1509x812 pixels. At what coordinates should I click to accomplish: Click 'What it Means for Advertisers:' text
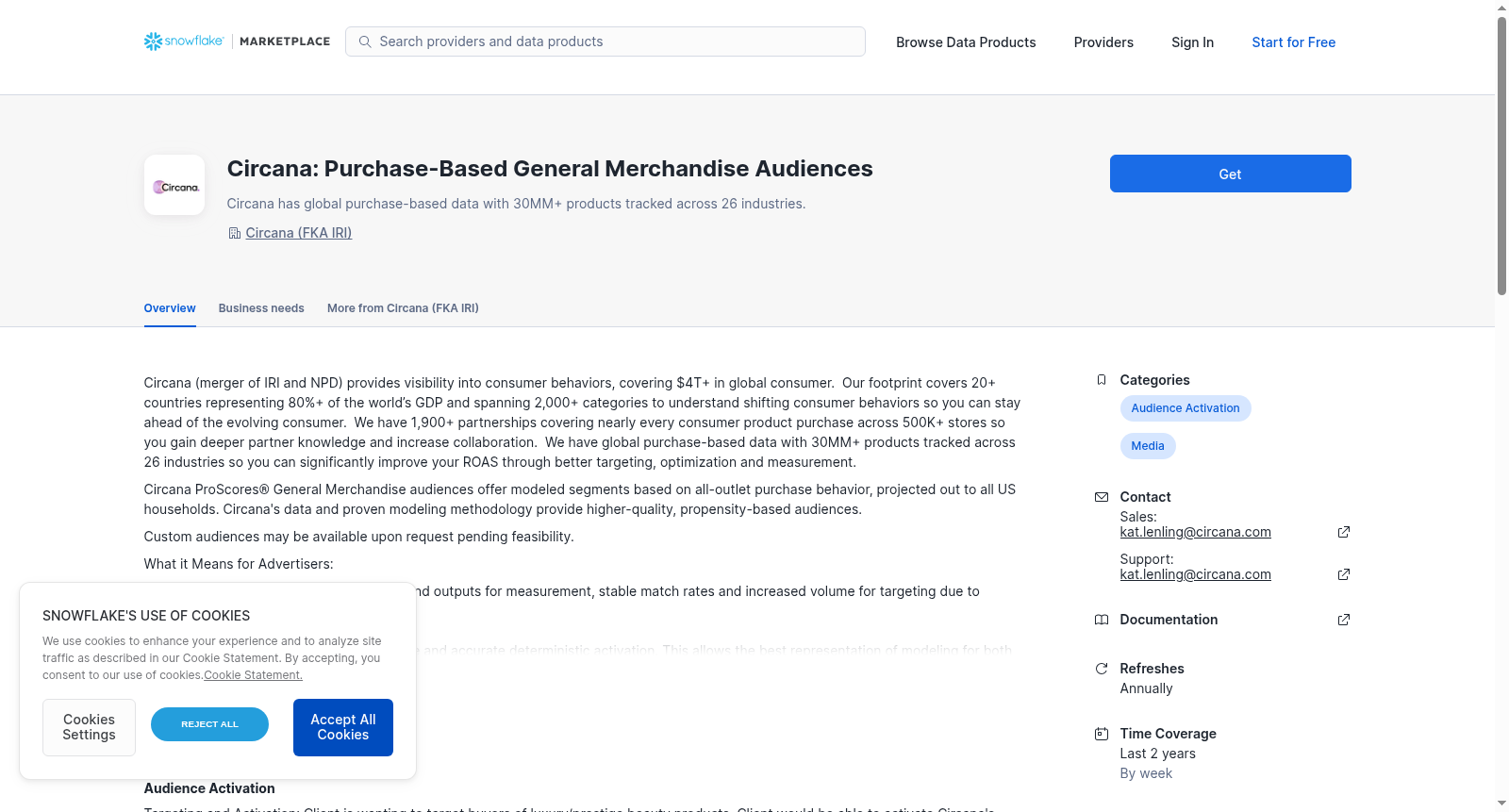(239, 564)
